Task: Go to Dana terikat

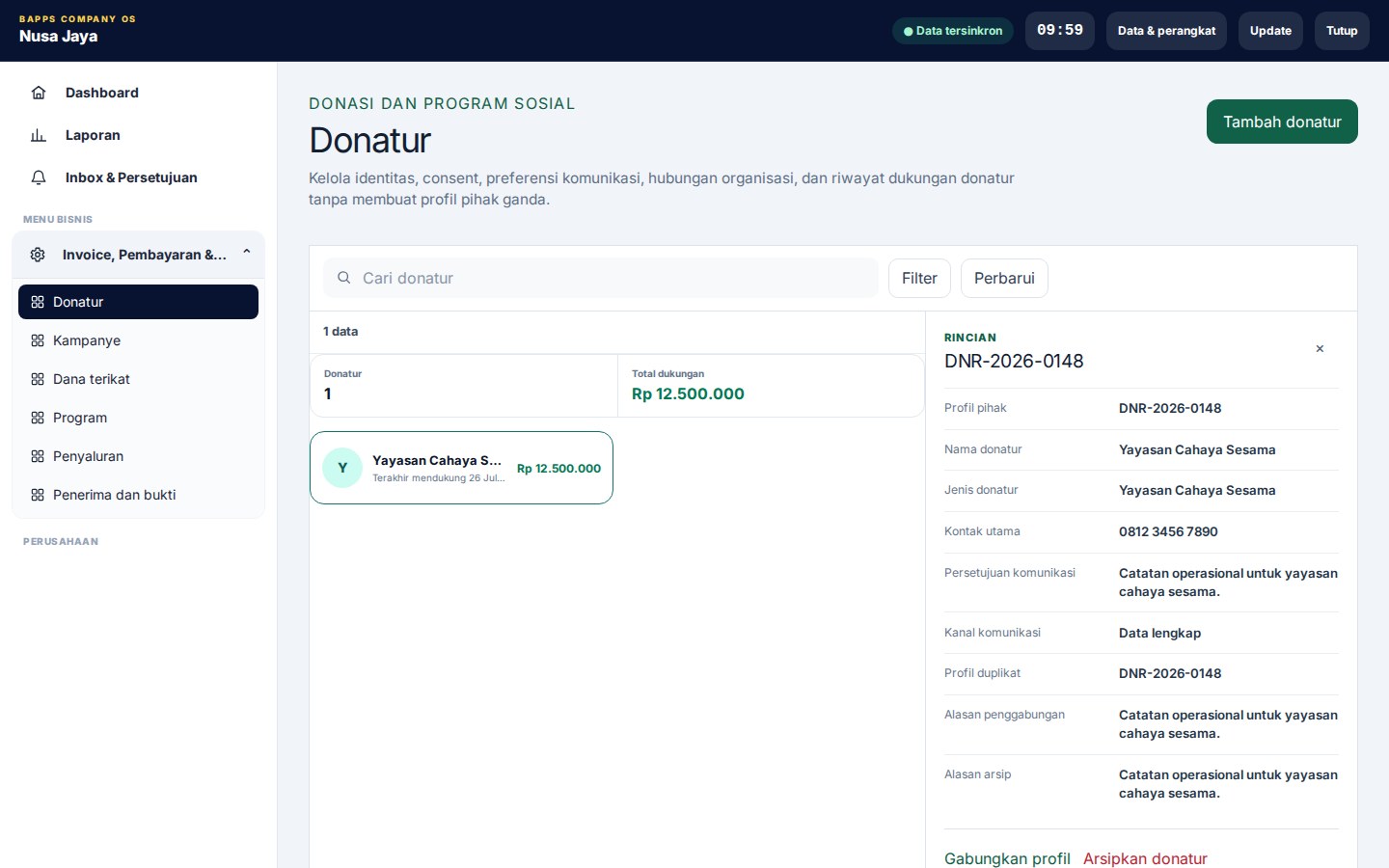Action: pos(138,379)
